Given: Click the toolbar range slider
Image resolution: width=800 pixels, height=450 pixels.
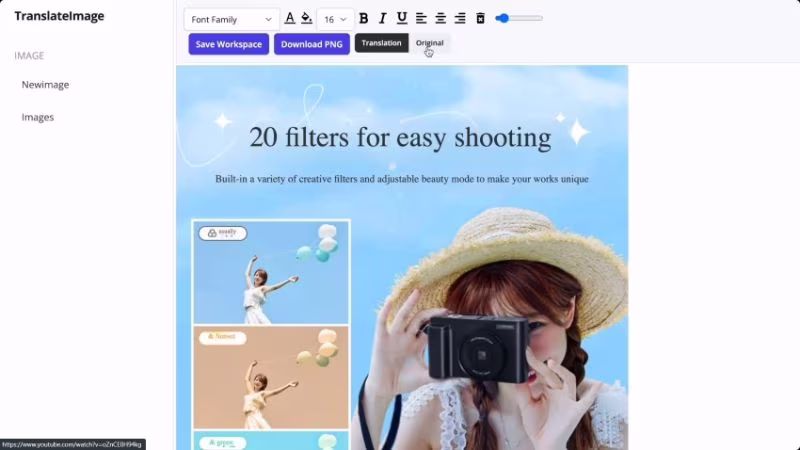Looking at the screenshot, I should point(518,18).
